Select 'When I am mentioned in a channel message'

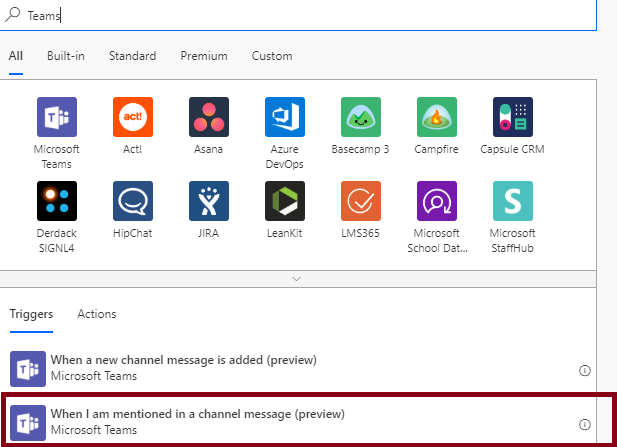[x=299, y=423]
